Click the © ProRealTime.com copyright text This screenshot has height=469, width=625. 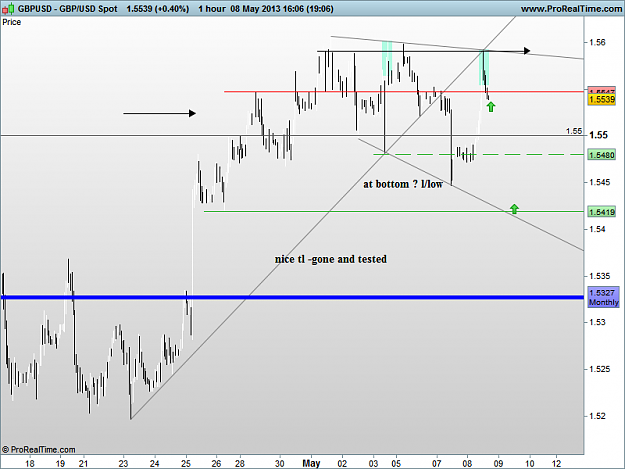[39, 449]
